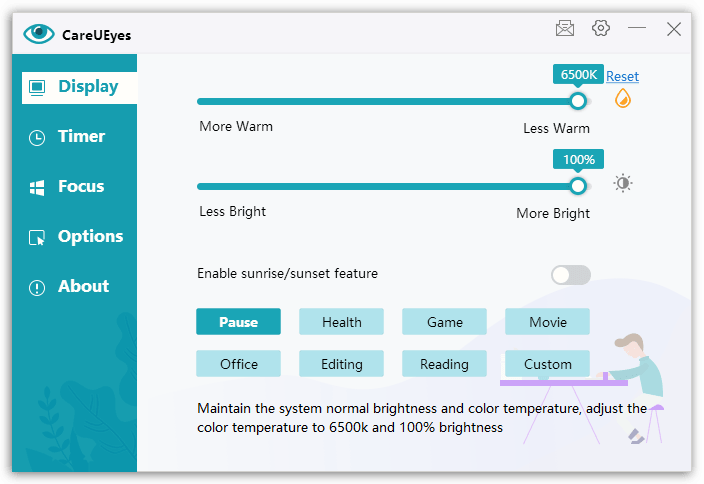Click the CareUEyes title text
The image size is (704, 484).
click(x=97, y=35)
